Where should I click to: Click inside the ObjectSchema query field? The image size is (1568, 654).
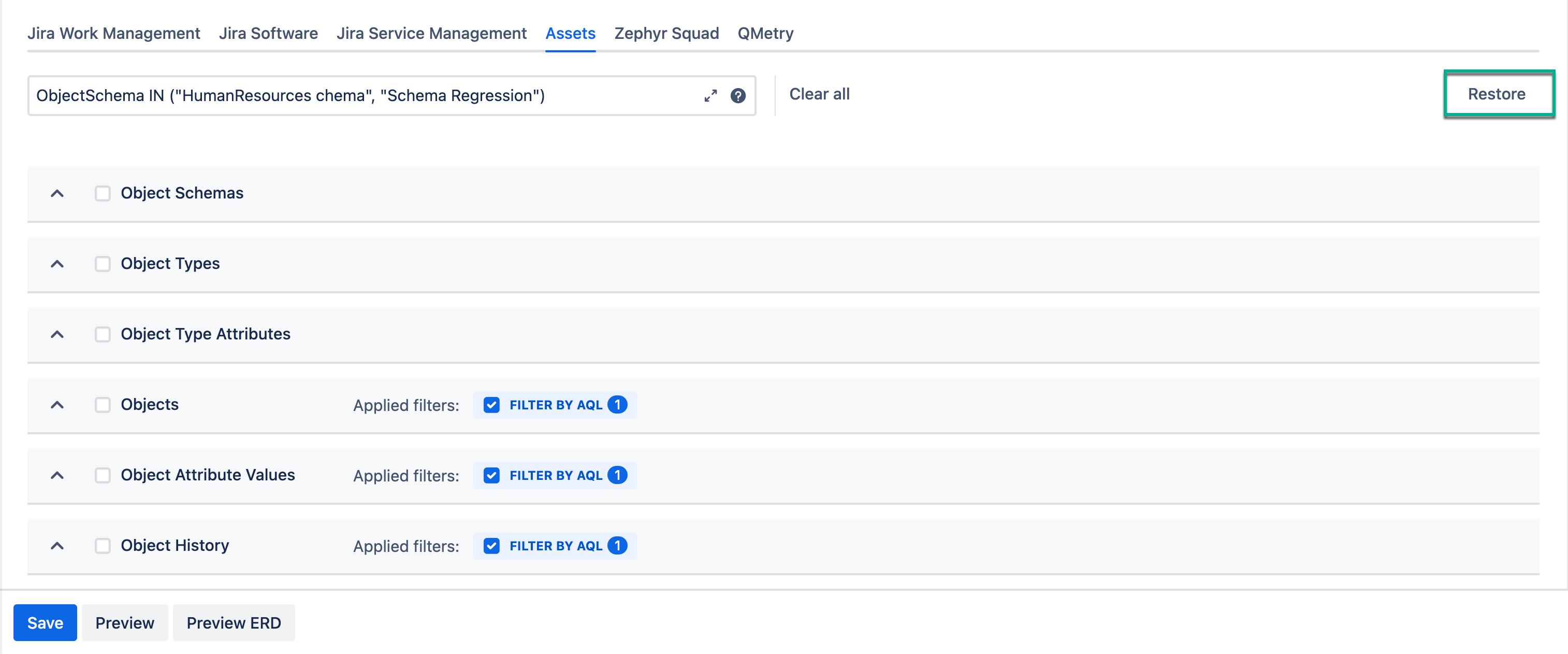(365, 95)
